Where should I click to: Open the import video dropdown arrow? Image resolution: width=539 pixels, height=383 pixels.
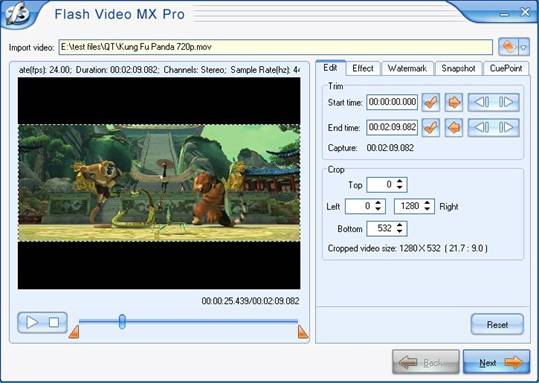coord(524,47)
